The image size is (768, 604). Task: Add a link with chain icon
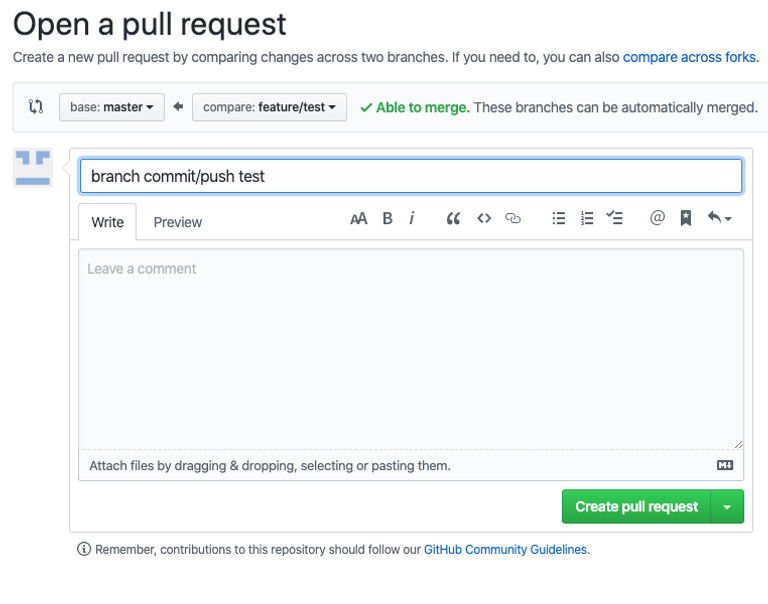coord(513,218)
